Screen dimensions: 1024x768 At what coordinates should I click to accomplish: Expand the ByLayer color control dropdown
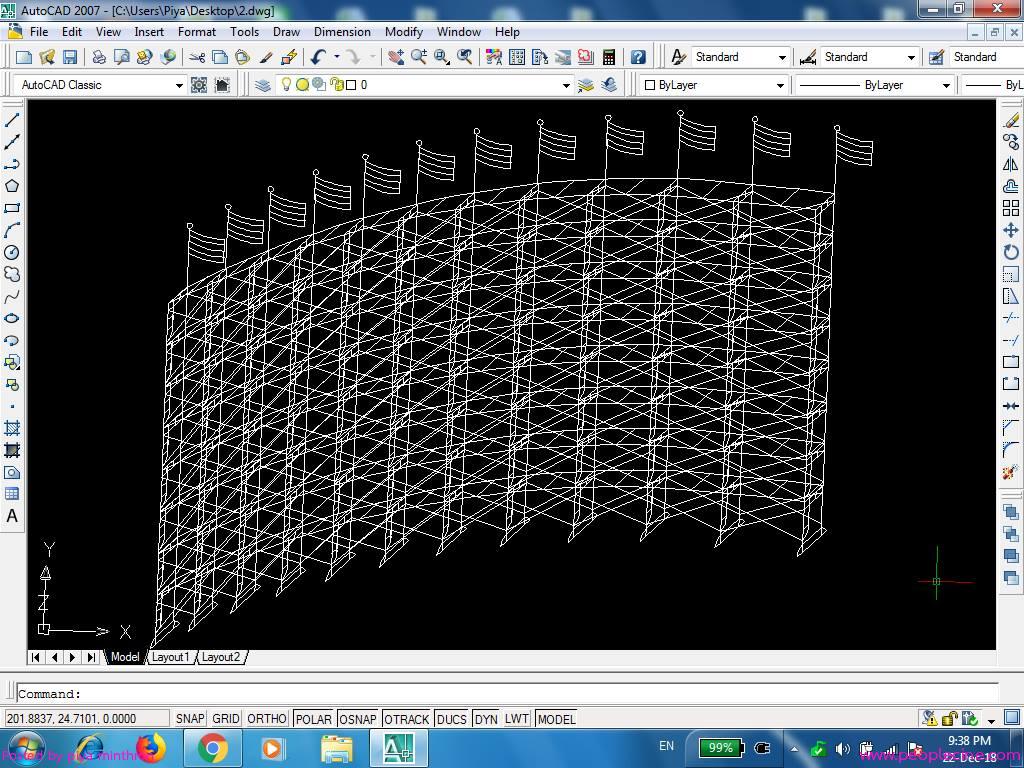pyautogui.click(x=780, y=85)
